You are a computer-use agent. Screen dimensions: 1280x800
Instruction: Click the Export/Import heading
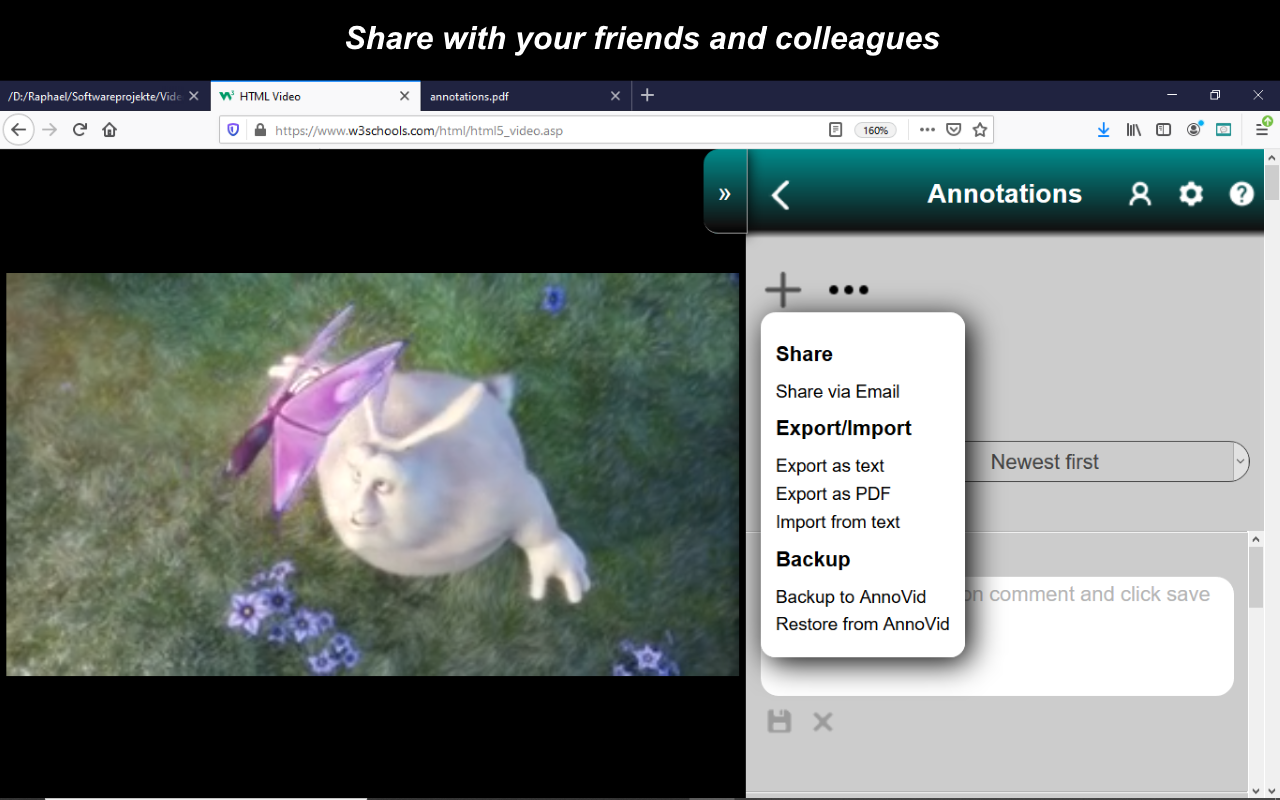[x=844, y=428]
